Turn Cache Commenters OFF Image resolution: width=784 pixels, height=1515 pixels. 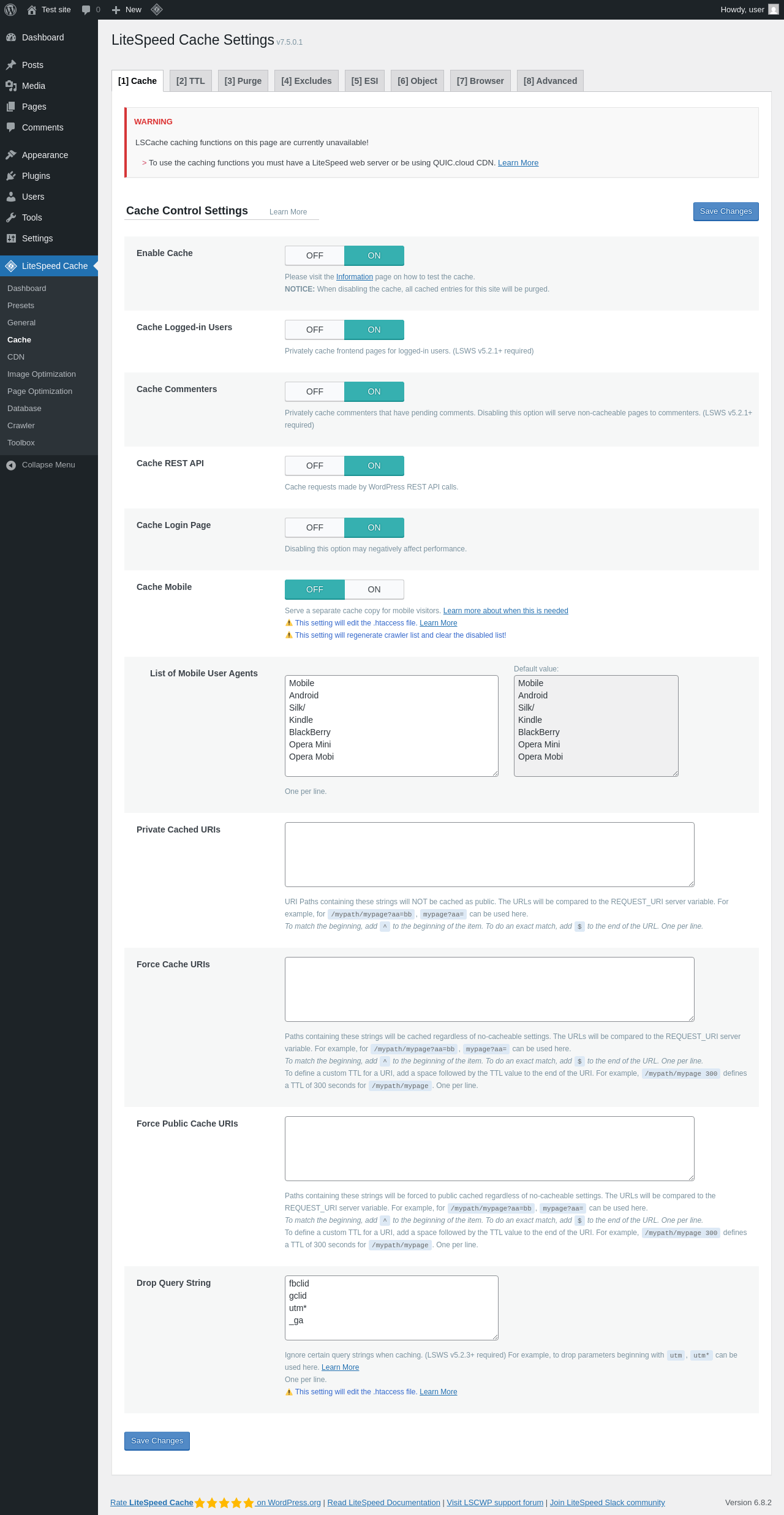[x=315, y=391]
